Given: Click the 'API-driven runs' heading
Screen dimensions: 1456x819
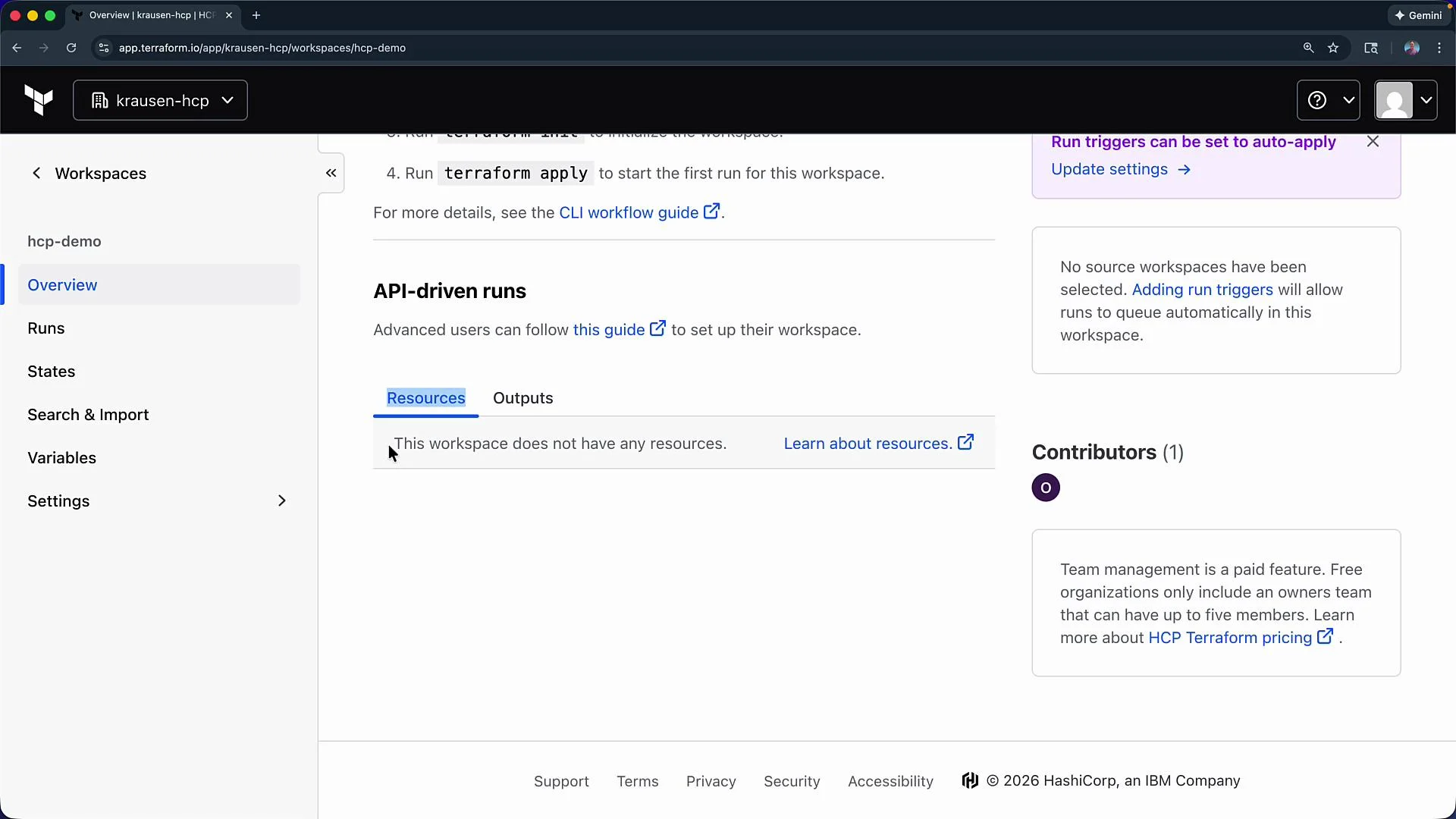Looking at the screenshot, I should pos(450,291).
